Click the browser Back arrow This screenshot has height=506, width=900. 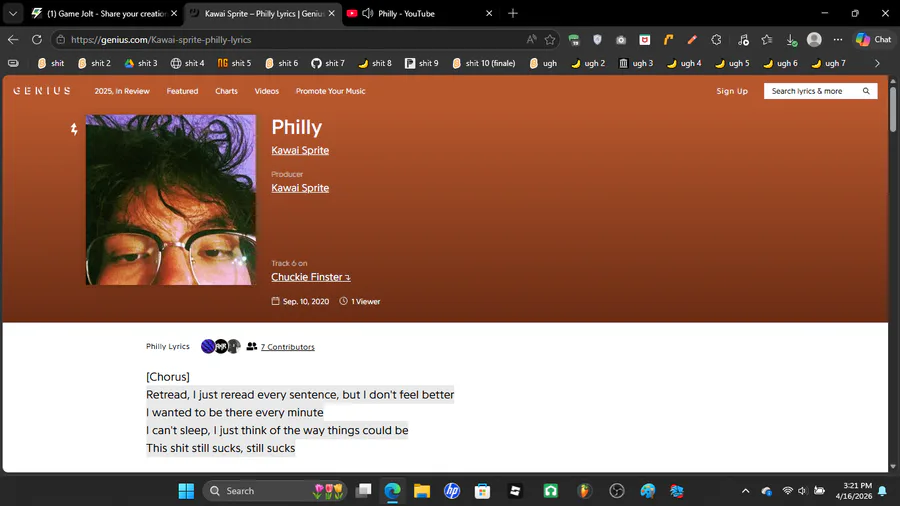click(13, 40)
